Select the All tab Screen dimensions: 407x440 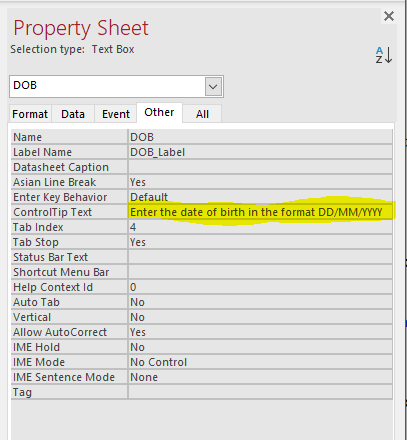[x=202, y=114]
